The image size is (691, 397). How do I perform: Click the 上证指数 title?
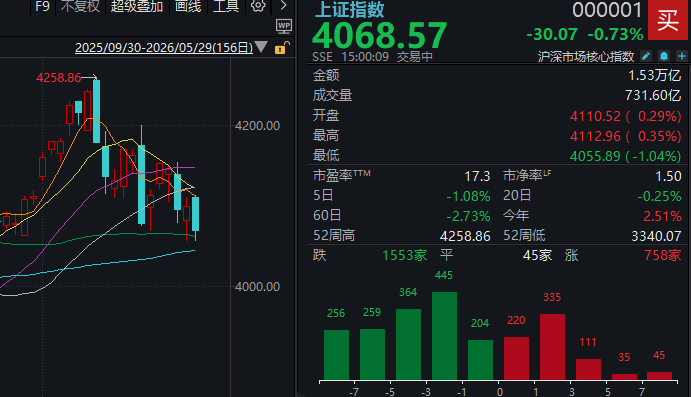point(349,9)
